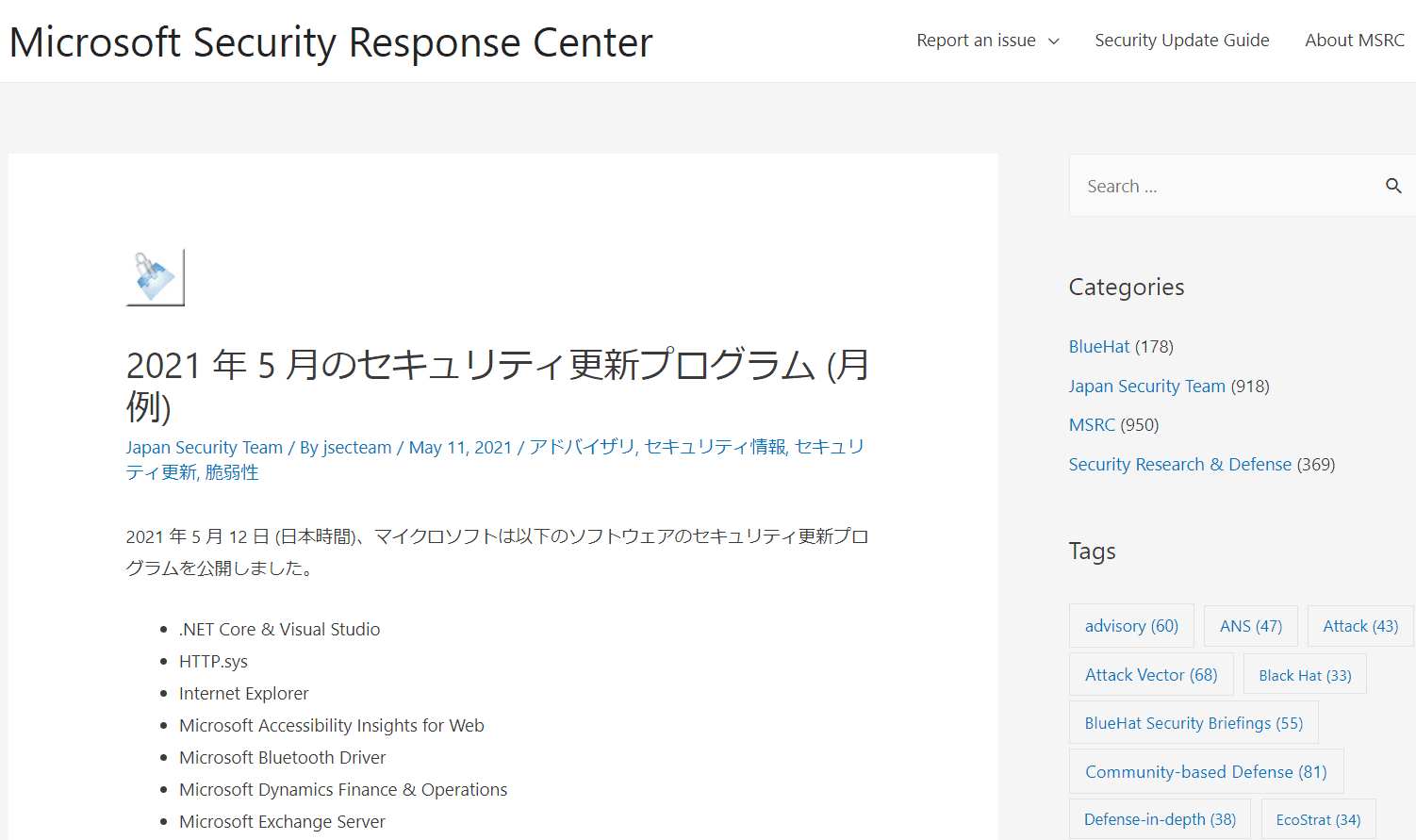Click the May 11, 2021 post date

pos(460,448)
